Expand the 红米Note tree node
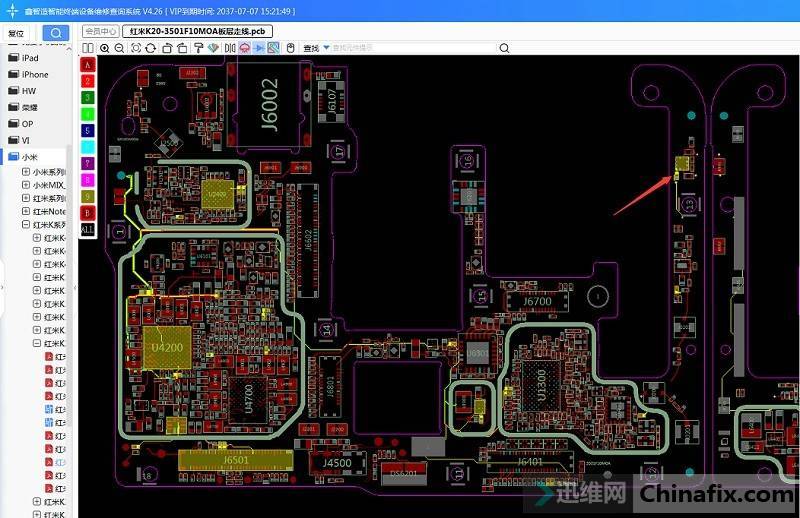 click(x=26, y=212)
